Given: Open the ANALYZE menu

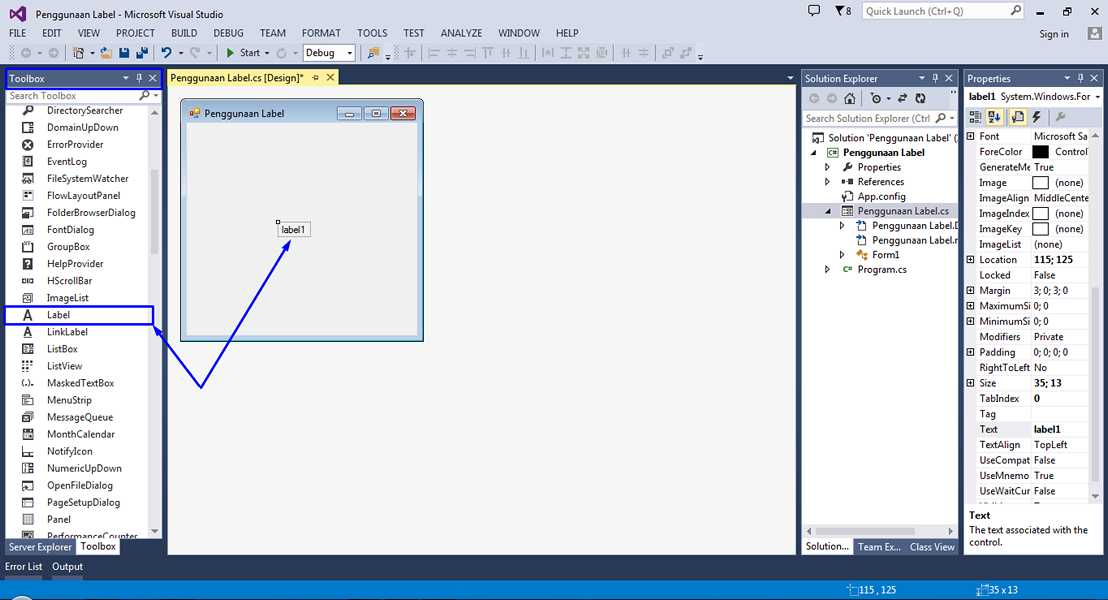Looking at the screenshot, I should tap(461, 33).
